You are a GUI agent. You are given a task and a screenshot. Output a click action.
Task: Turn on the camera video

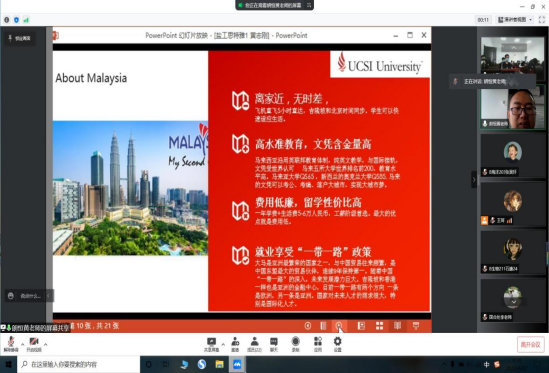(x=34, y=344)
